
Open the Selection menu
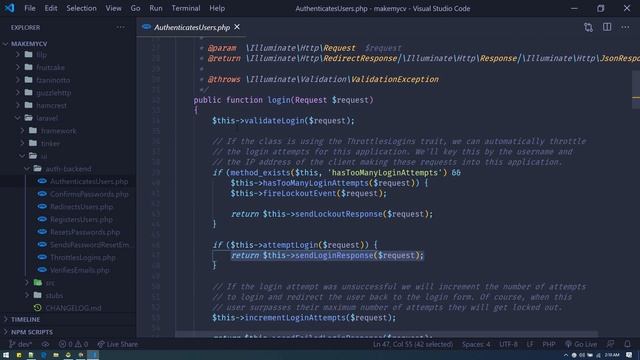click(81, 8)
